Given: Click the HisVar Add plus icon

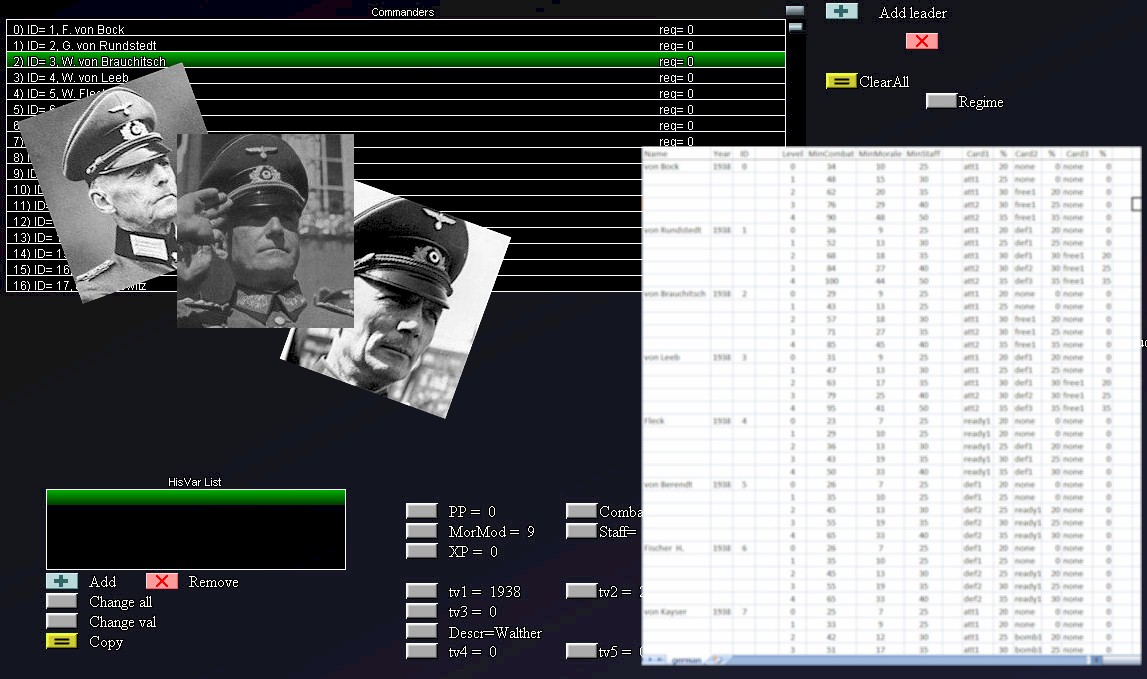Looking at the screenshot, I should [x=62, y=581].
